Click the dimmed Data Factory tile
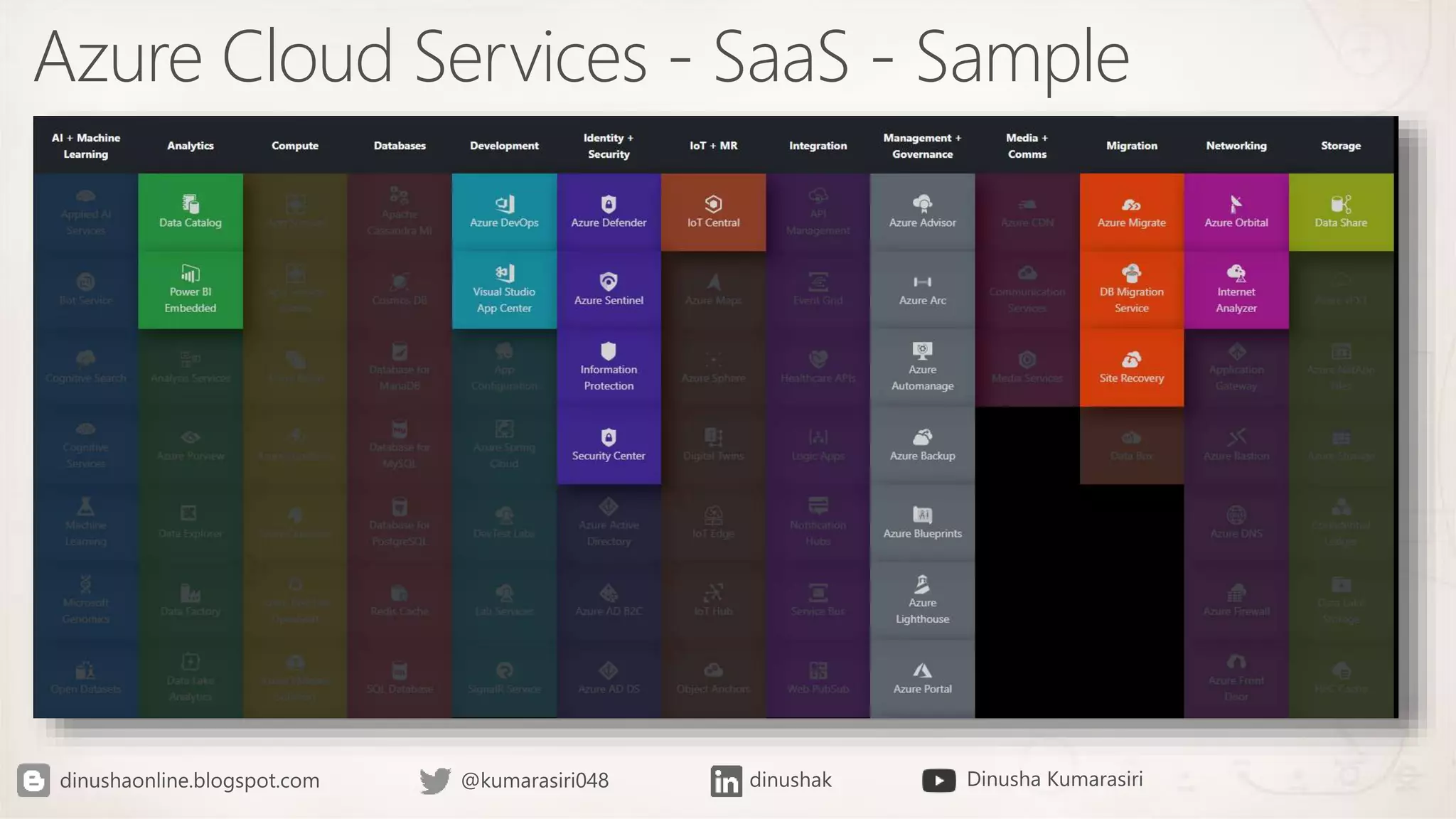This screenshot has width=1456, height=819. [191, 601]
